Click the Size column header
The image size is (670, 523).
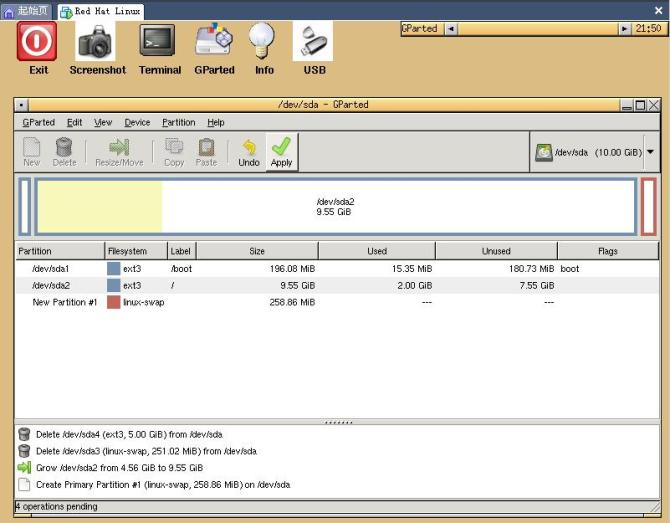coord(257,251)
